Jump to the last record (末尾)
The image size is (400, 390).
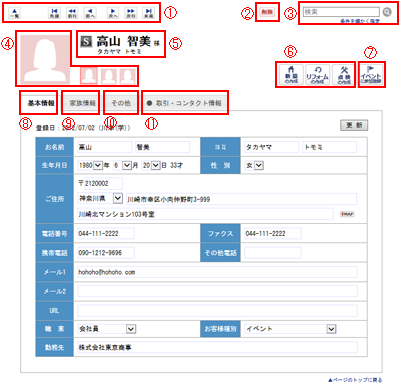point(149,13)
